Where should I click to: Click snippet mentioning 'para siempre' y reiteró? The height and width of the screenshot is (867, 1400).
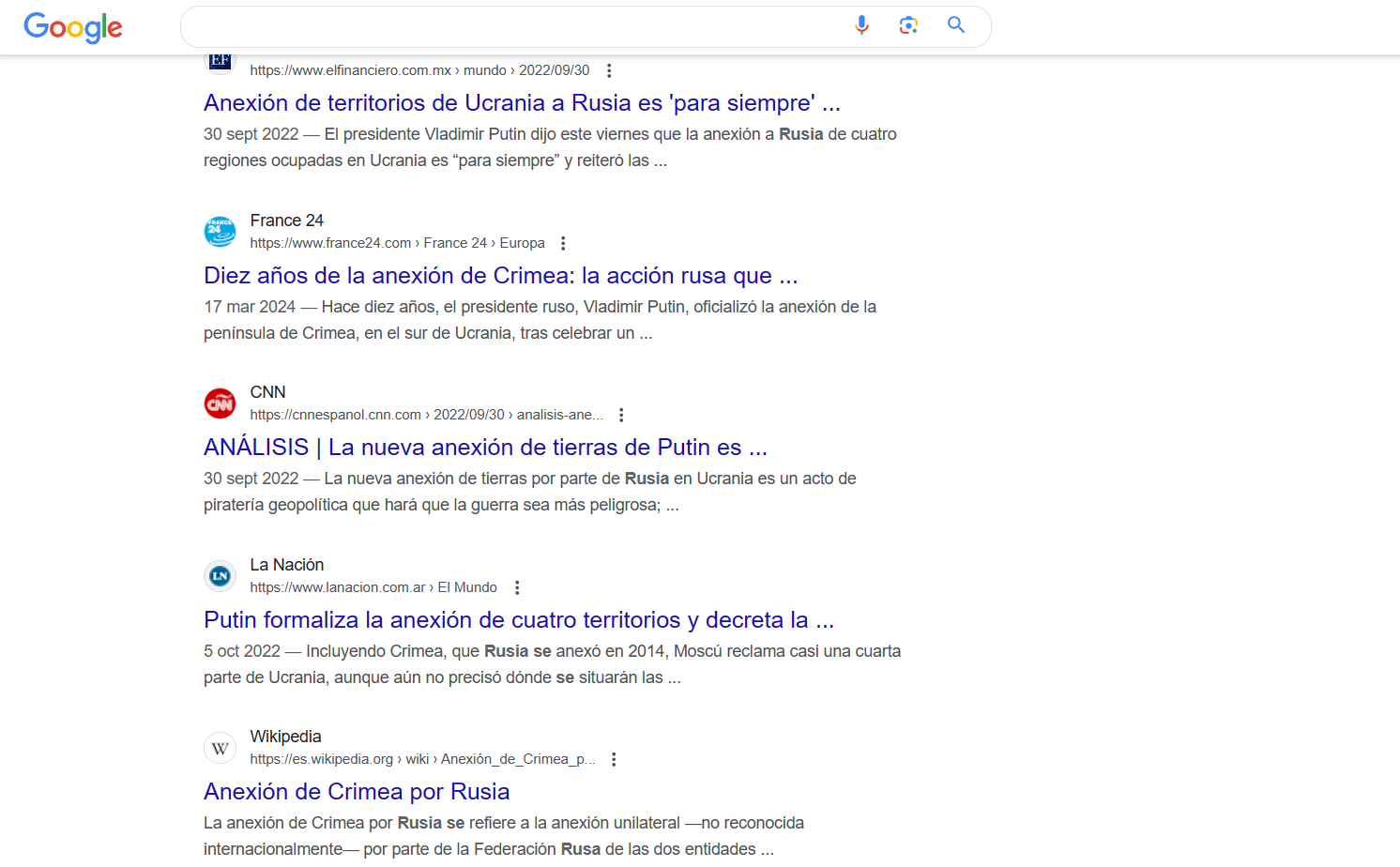point(550,147)
